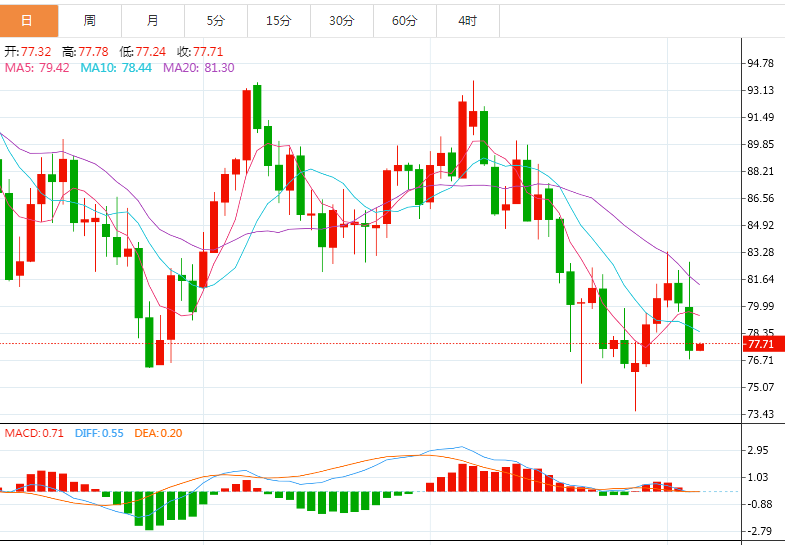The width and height of the screenshot is (785, 545).
Task: Click the DEA:0.20 label
Action: pos(158,433)
